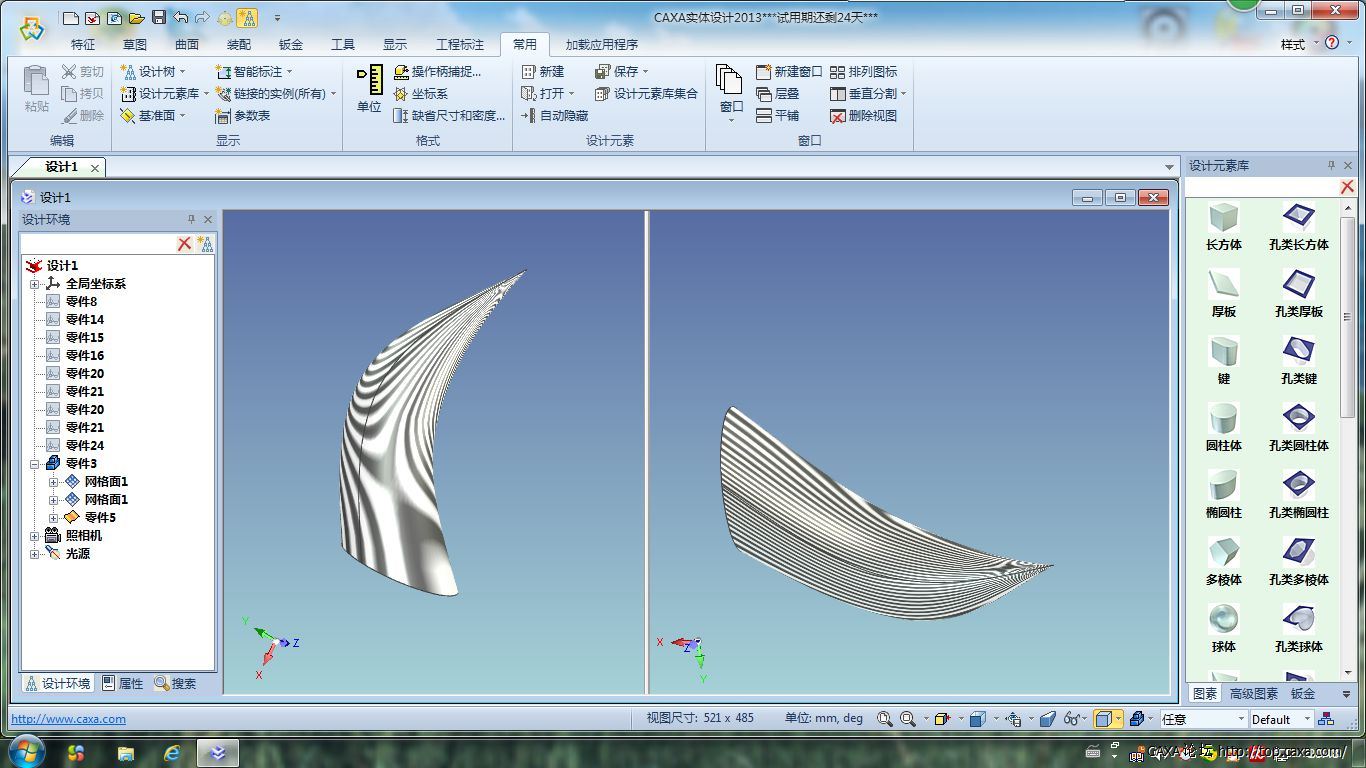This screenshot has height=768, width=1366.
Task: Click the 单位 units ruler icon
Action: point(371,81)
